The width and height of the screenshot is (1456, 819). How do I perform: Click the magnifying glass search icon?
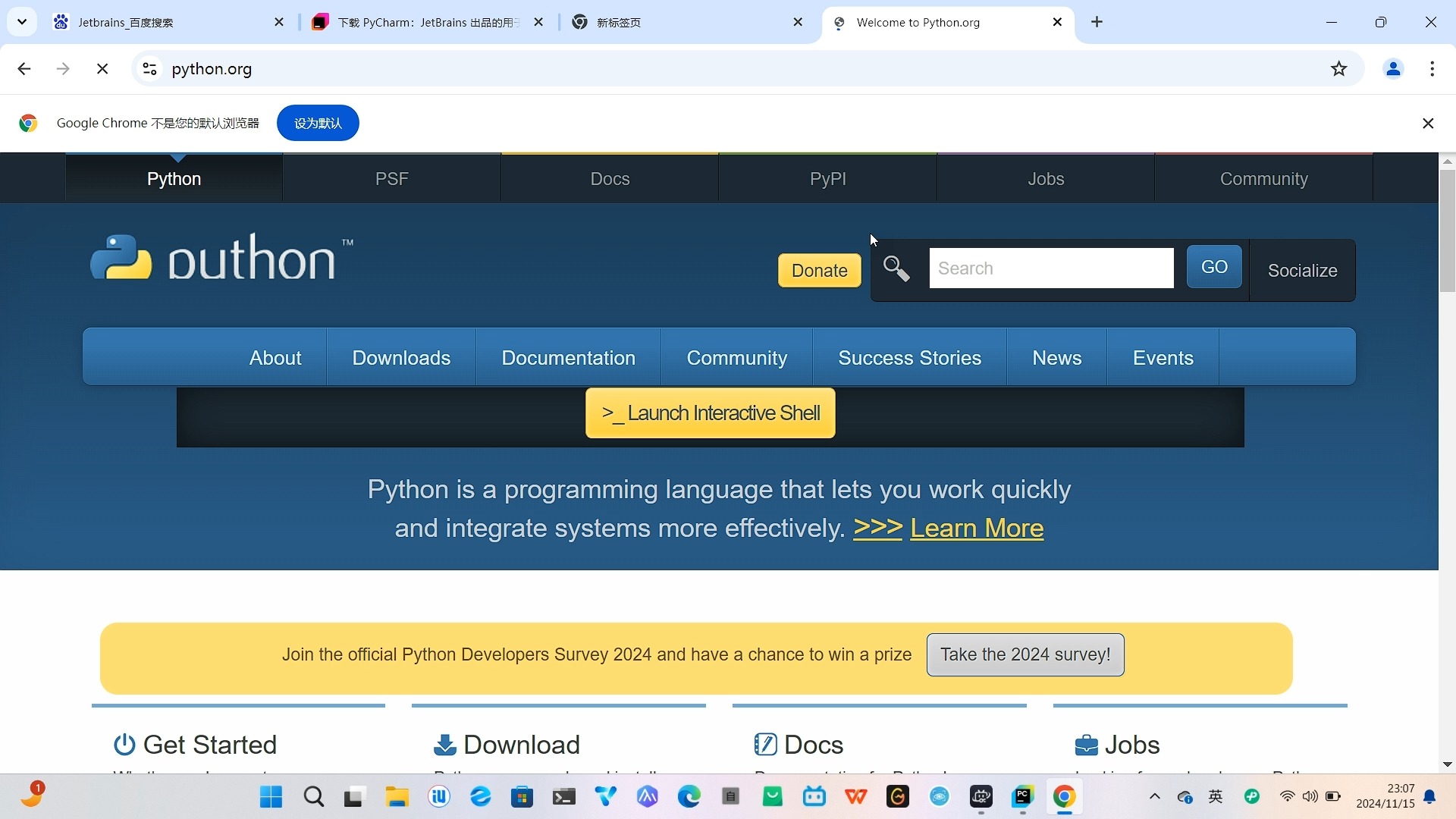click(896, 268)
